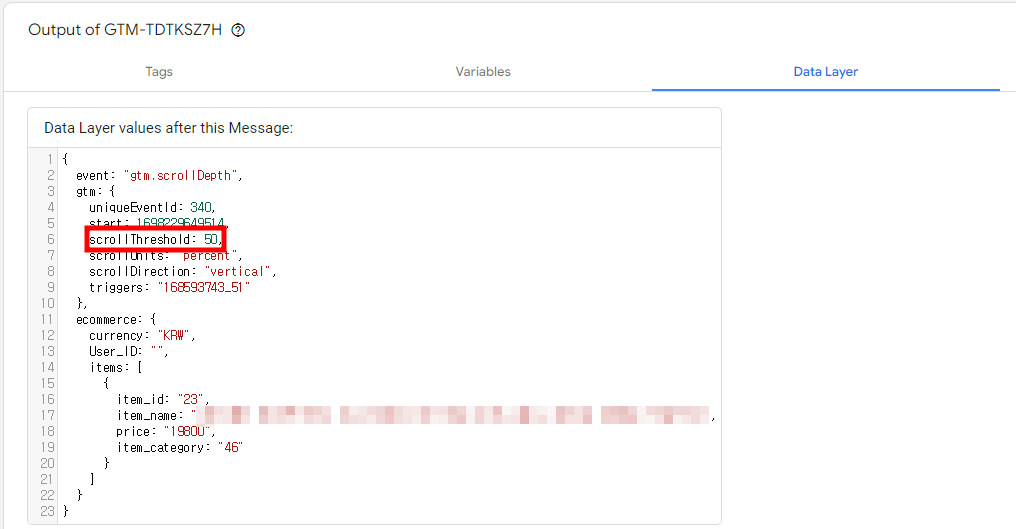This screenshot has height=529, width=1016.
Task: Click the event gtm.scrollDepth value
Action: point(181,176)
